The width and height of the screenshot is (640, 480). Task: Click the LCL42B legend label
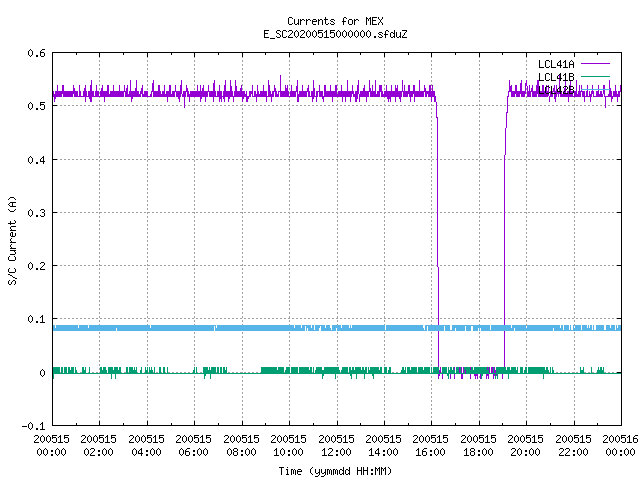pyautogui.click(x=556, y=90)
